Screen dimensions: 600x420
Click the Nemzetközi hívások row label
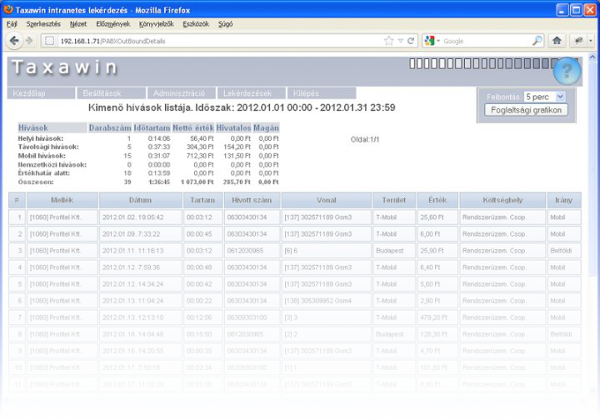52,164
